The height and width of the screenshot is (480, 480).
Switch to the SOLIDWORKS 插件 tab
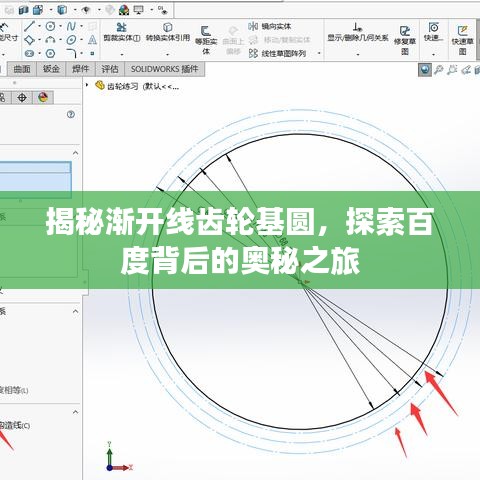coord(164,69)
